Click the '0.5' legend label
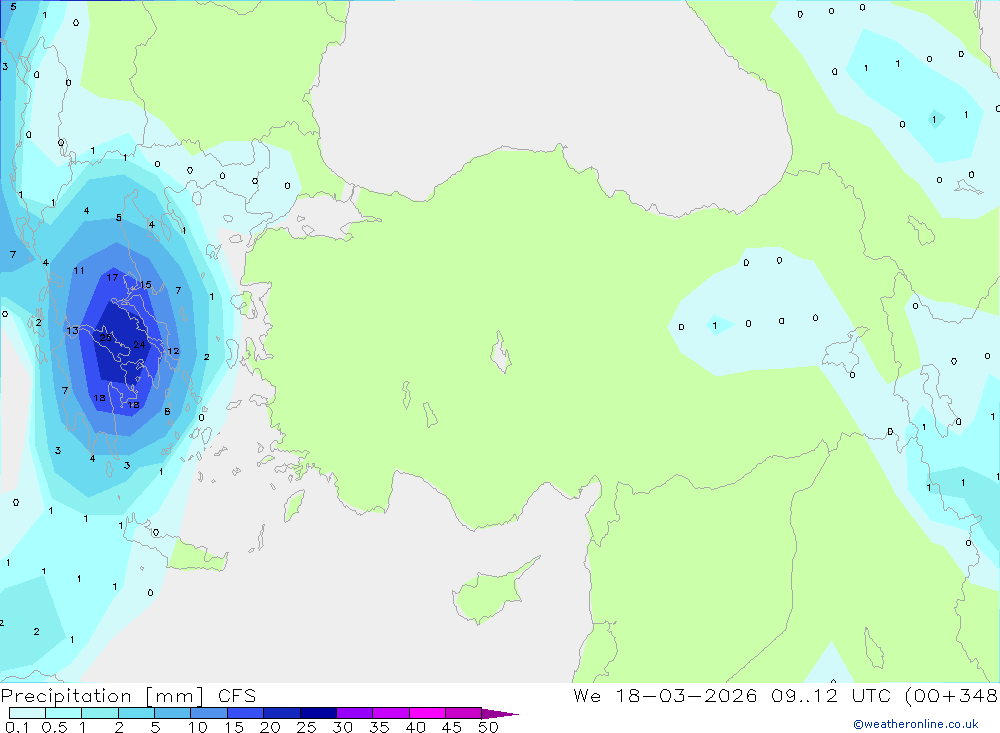This screenshot has width=1000, height=733. (54, 727)
